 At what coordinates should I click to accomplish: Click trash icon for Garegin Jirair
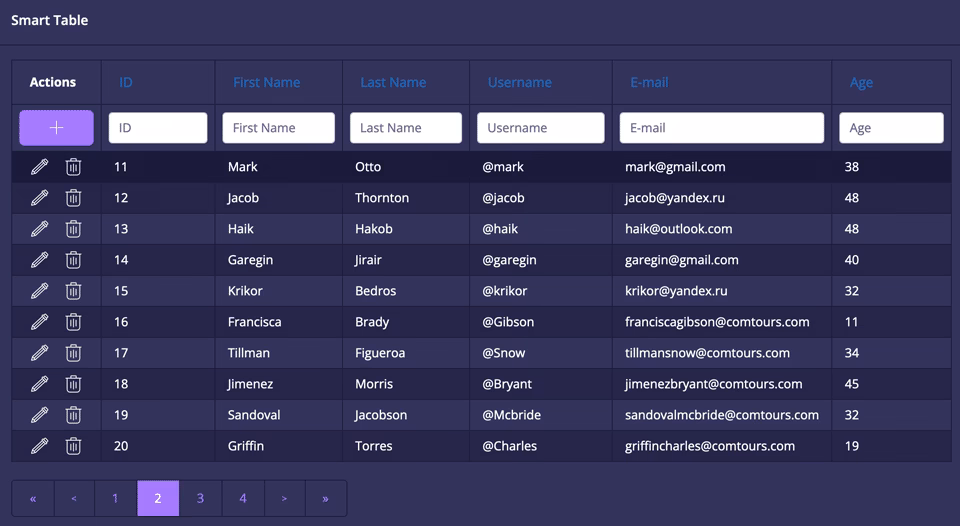[x=73, y=260]
